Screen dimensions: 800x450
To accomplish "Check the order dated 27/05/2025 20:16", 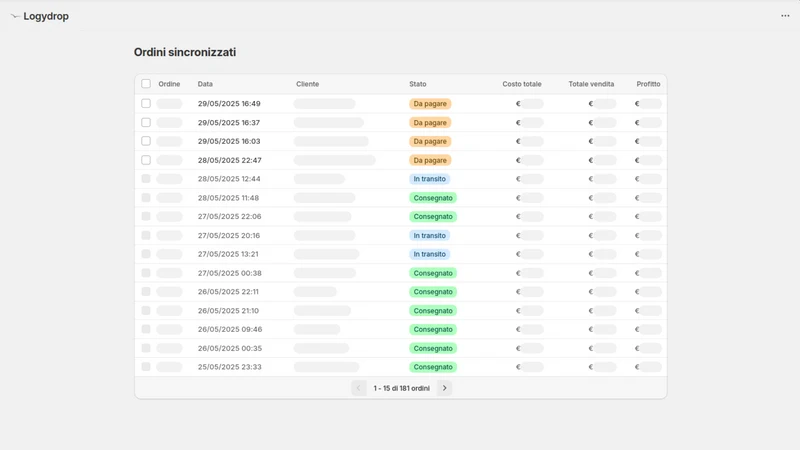I will click(146, 235).
